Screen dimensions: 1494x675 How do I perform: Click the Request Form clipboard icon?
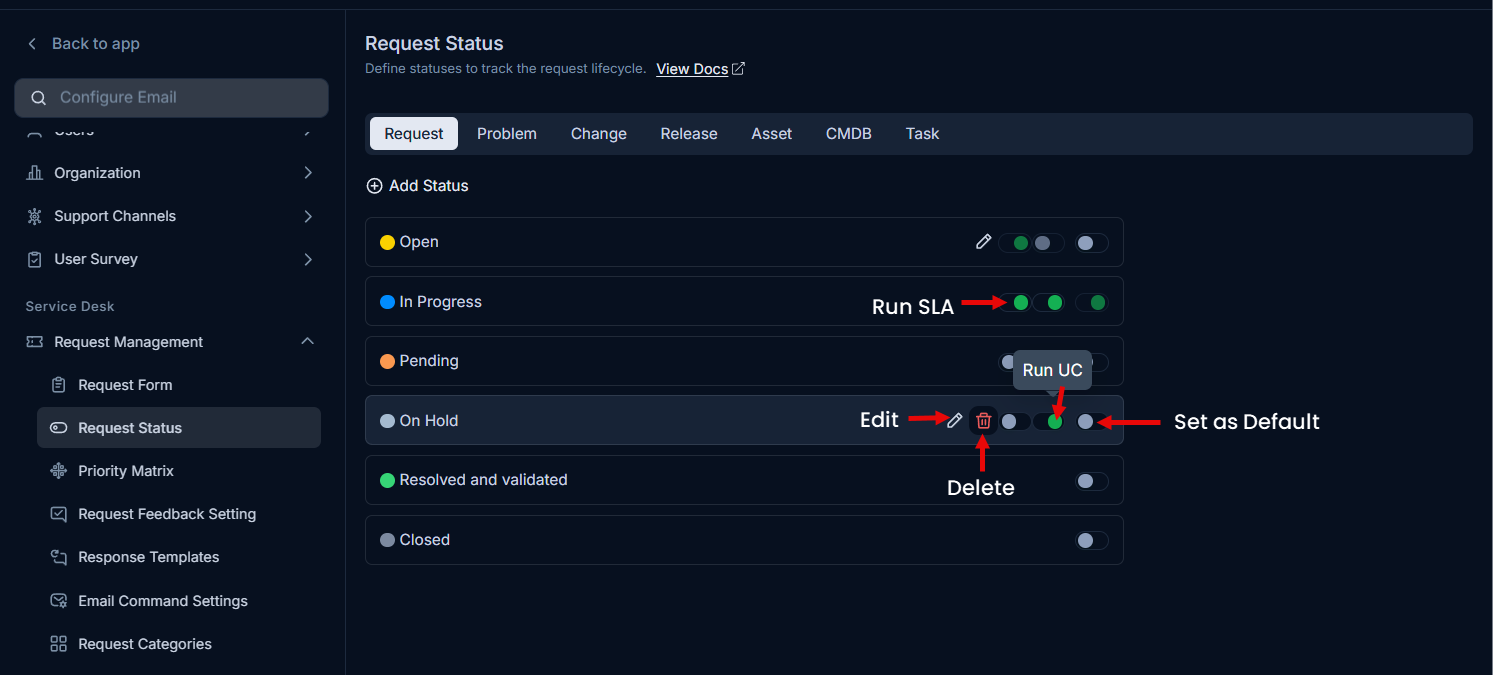click(x=59, y=385)
